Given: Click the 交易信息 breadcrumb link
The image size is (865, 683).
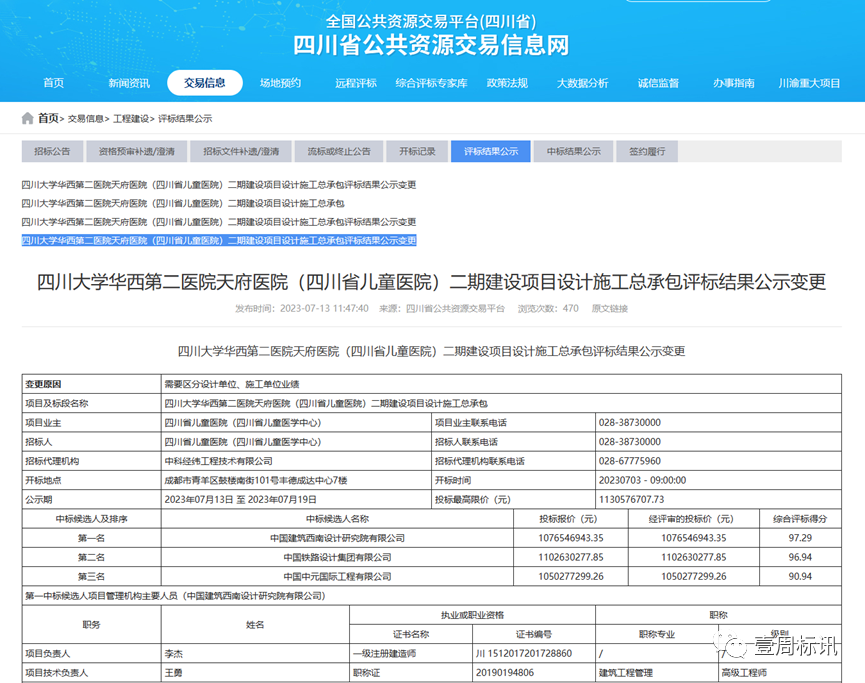Looking at the screenshot, I should [x=86, y=119].
